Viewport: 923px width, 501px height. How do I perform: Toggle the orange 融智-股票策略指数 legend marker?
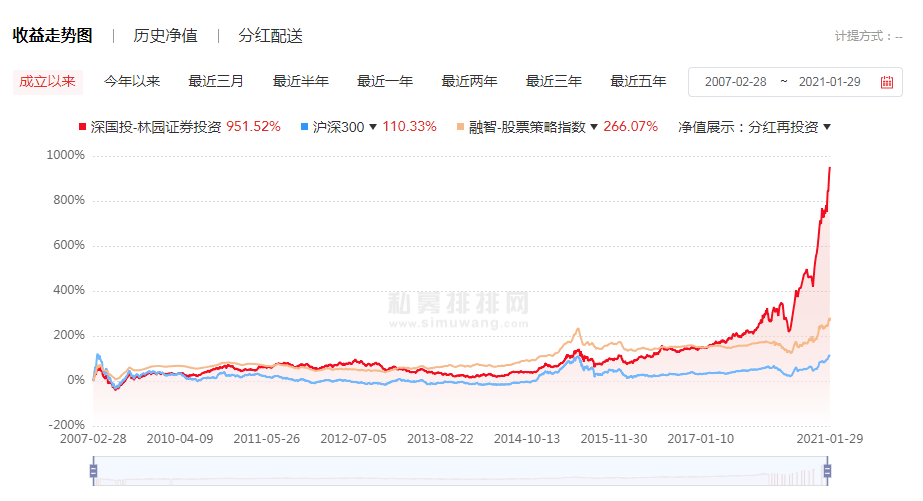460,127
